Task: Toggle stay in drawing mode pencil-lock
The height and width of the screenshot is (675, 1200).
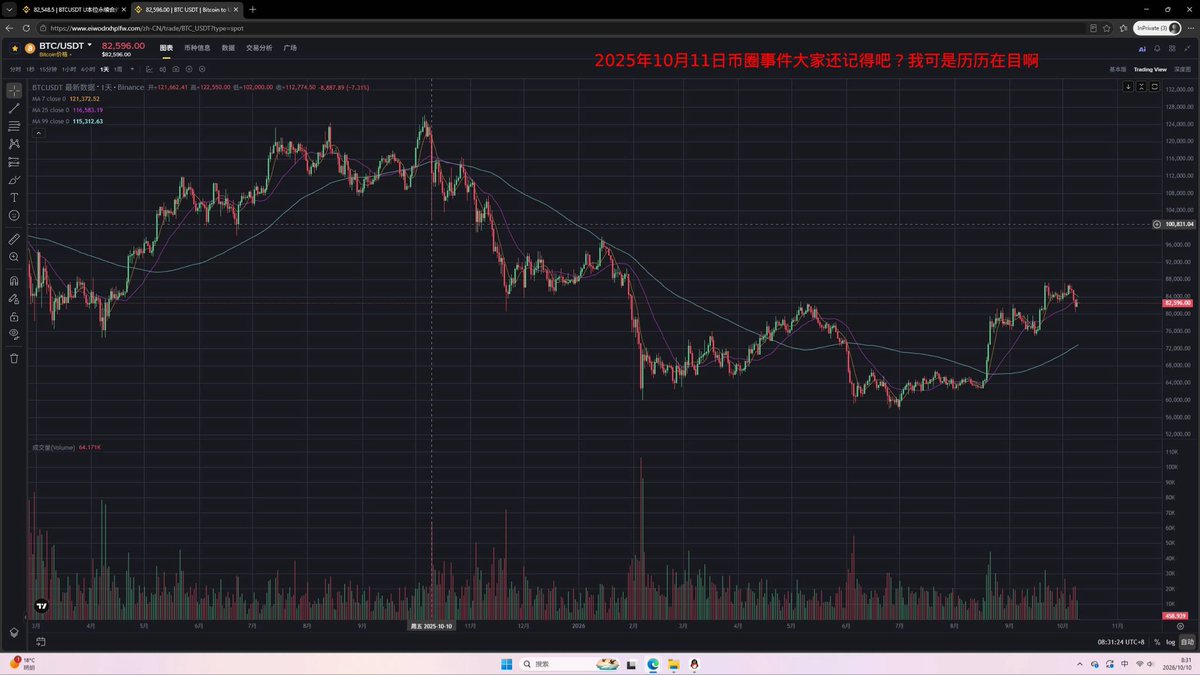Action: coord(14,298)
